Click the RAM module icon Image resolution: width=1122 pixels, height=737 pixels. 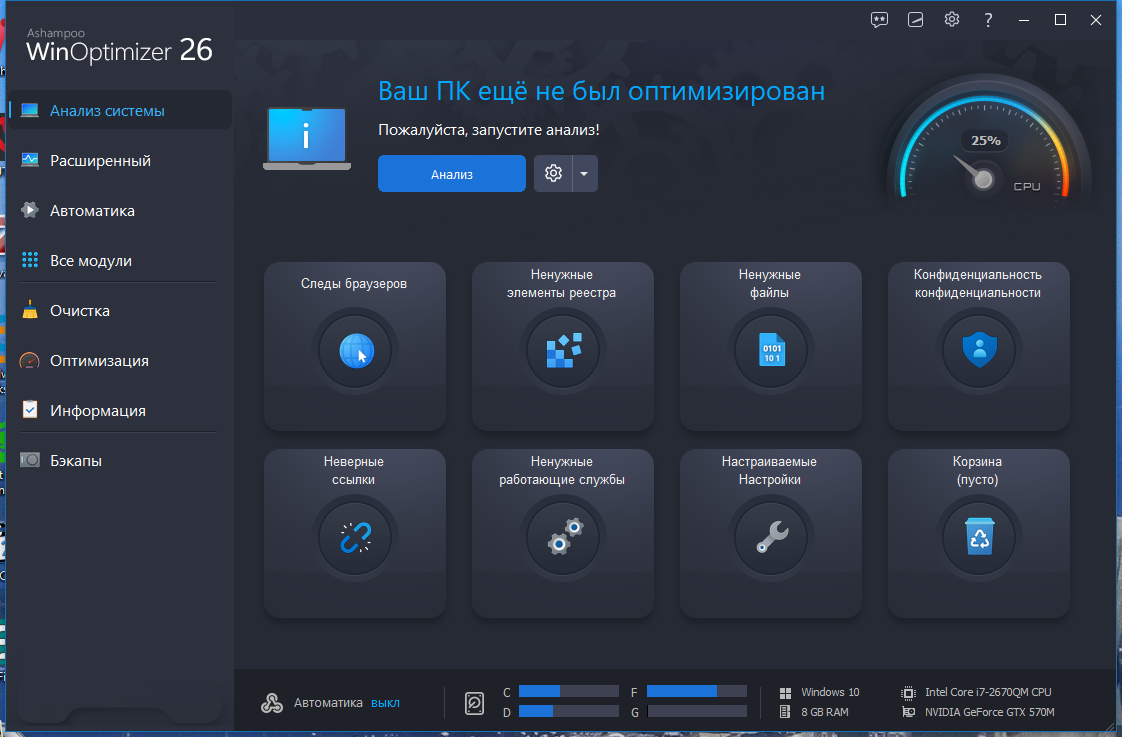point(785,712)
